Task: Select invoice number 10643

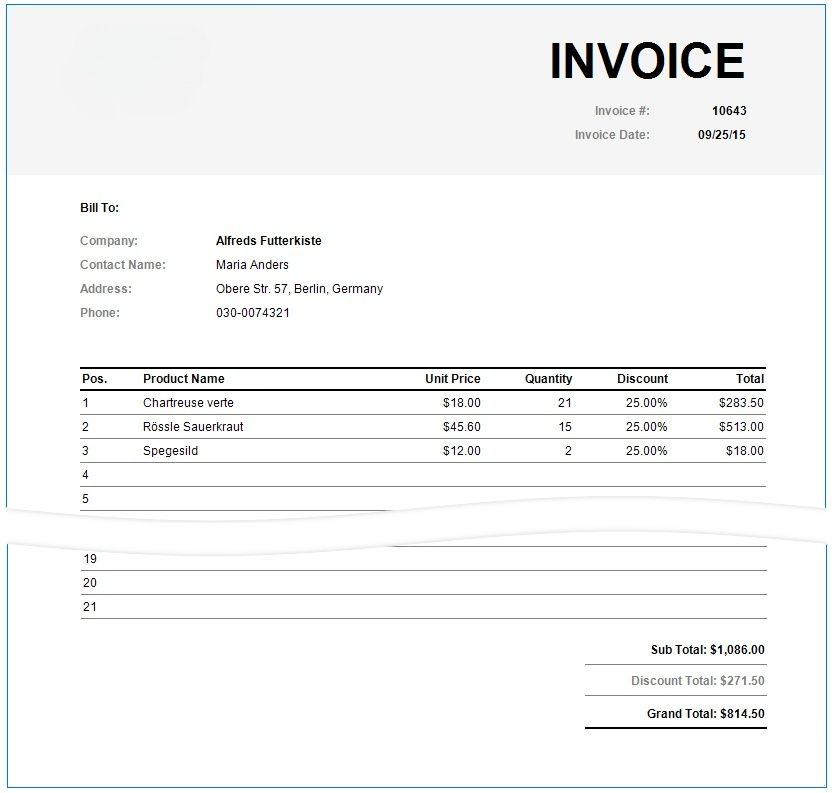Action: pos(729,110)
